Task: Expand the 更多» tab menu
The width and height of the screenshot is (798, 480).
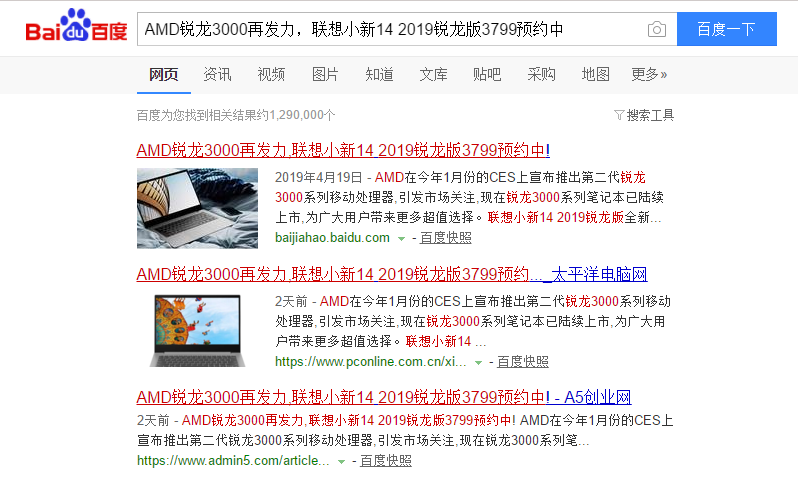Action: pyautogui.click(x=649, y=75)
